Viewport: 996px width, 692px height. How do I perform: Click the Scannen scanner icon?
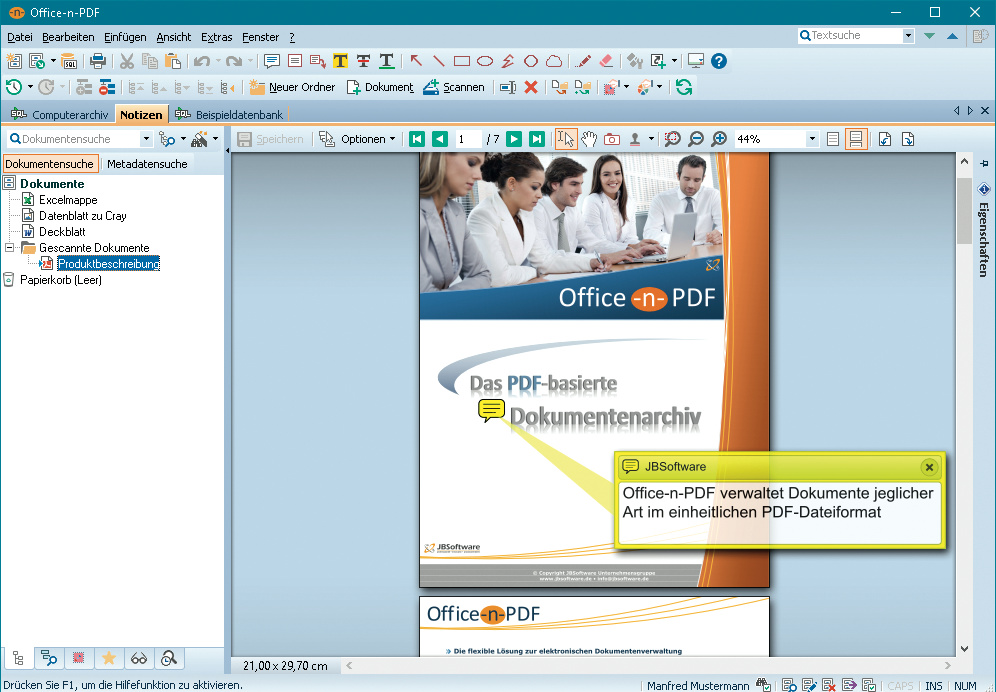tap(431, 87)
